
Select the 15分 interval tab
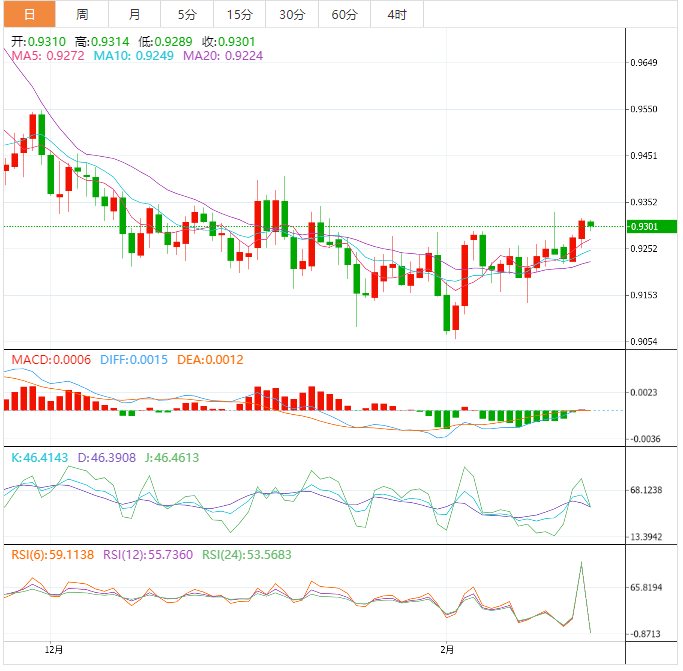pos(239,14)
